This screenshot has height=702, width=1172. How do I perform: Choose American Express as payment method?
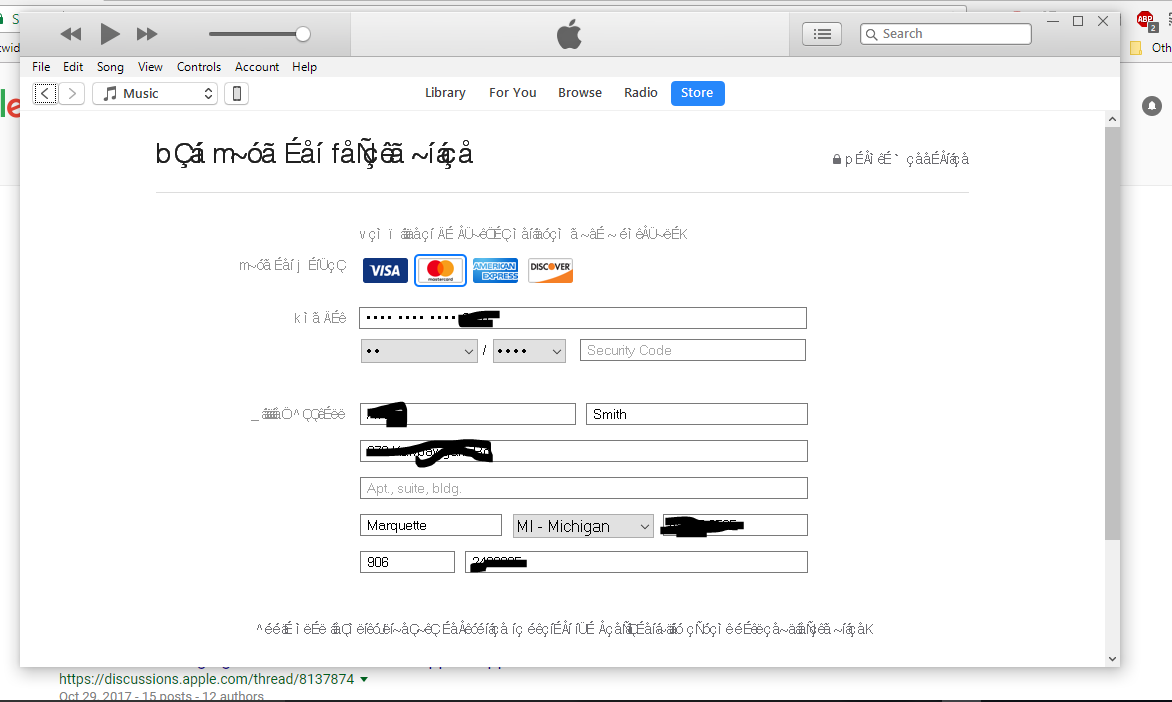[495, 271]
